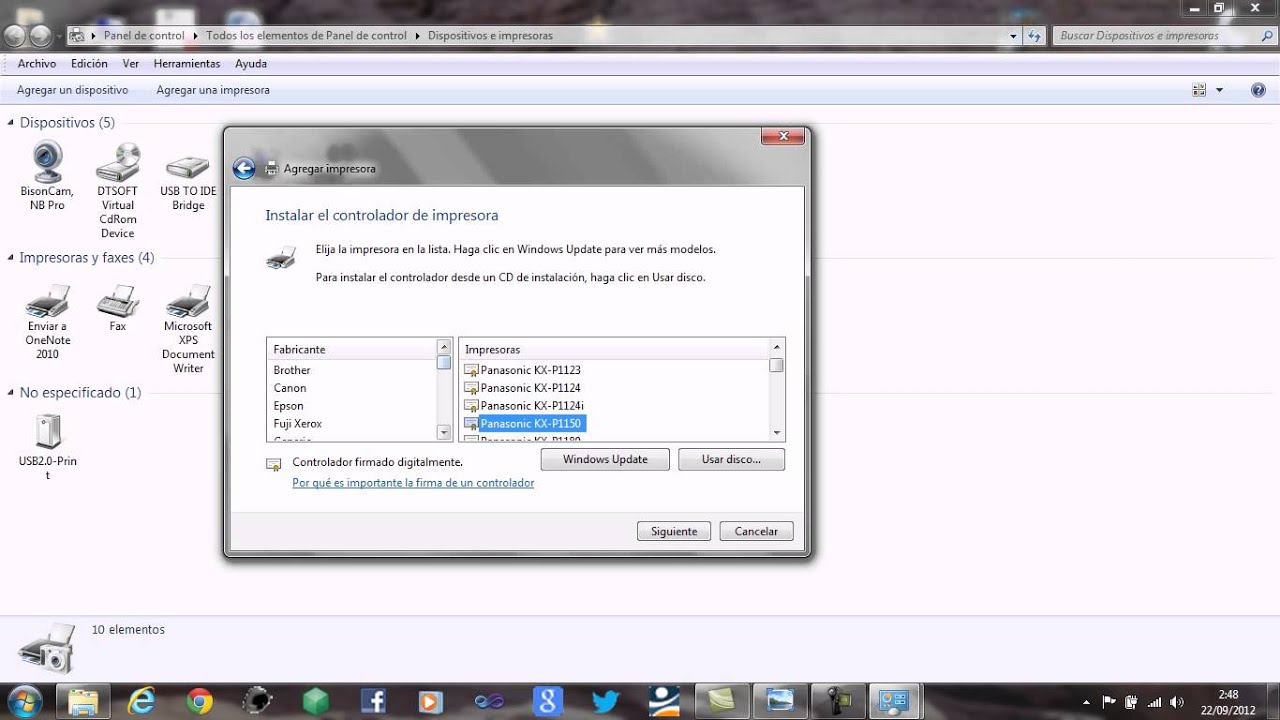The image size is (1280, 720).
Task: Open the Windows Start menu
Action: click(x=23, y=700)
